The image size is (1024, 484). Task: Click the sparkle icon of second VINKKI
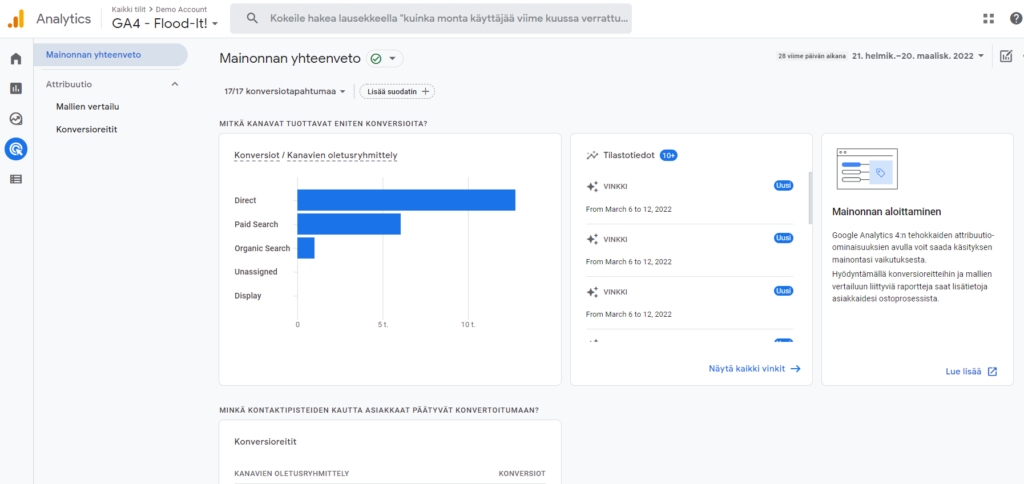592,239
